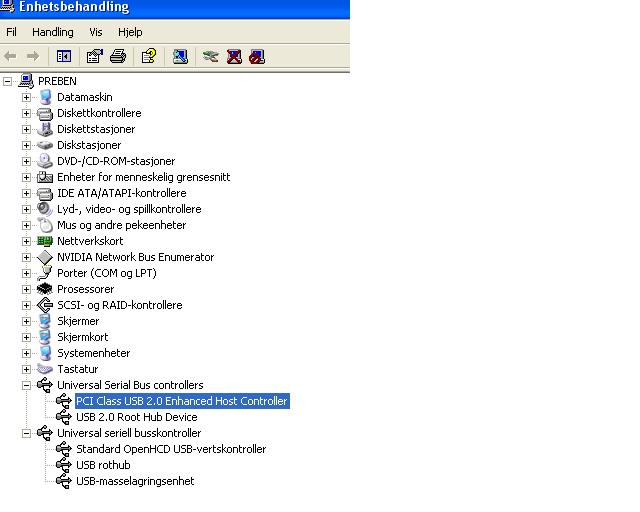This screenshot has height=512, width=640.
Task: Expand the Skjermkort node
Action: click(x=27, y=337)
